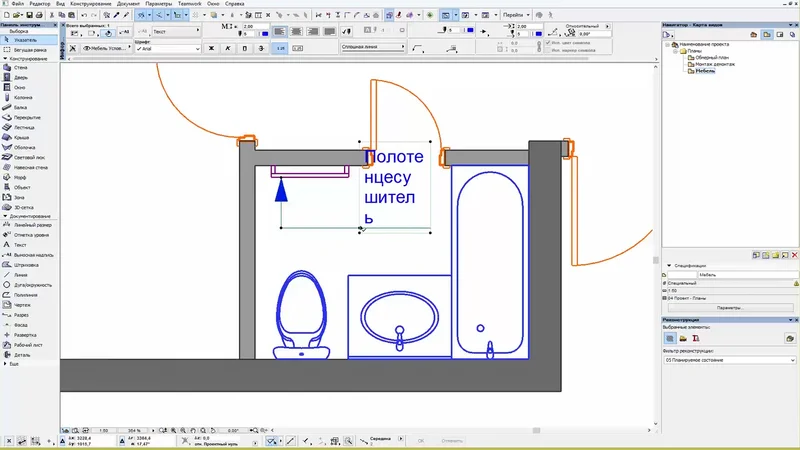Image resolution: width=800 pixels, height=450 pixels.
Task: Collapse the Документирование toolbox section
Action: [5, 216]
